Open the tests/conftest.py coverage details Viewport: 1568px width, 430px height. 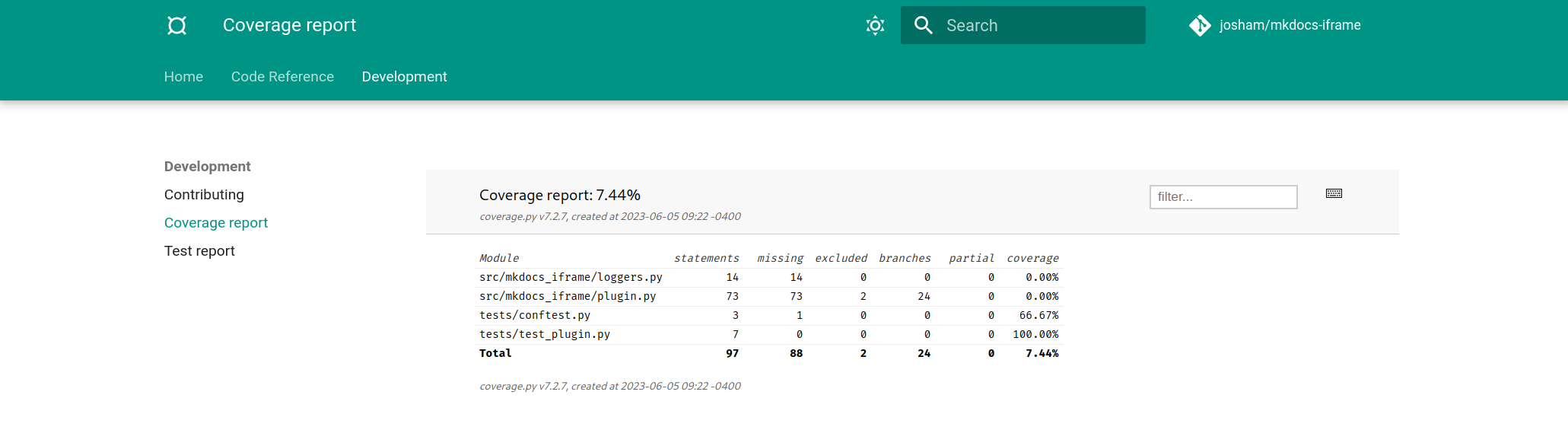click(535, 316)
